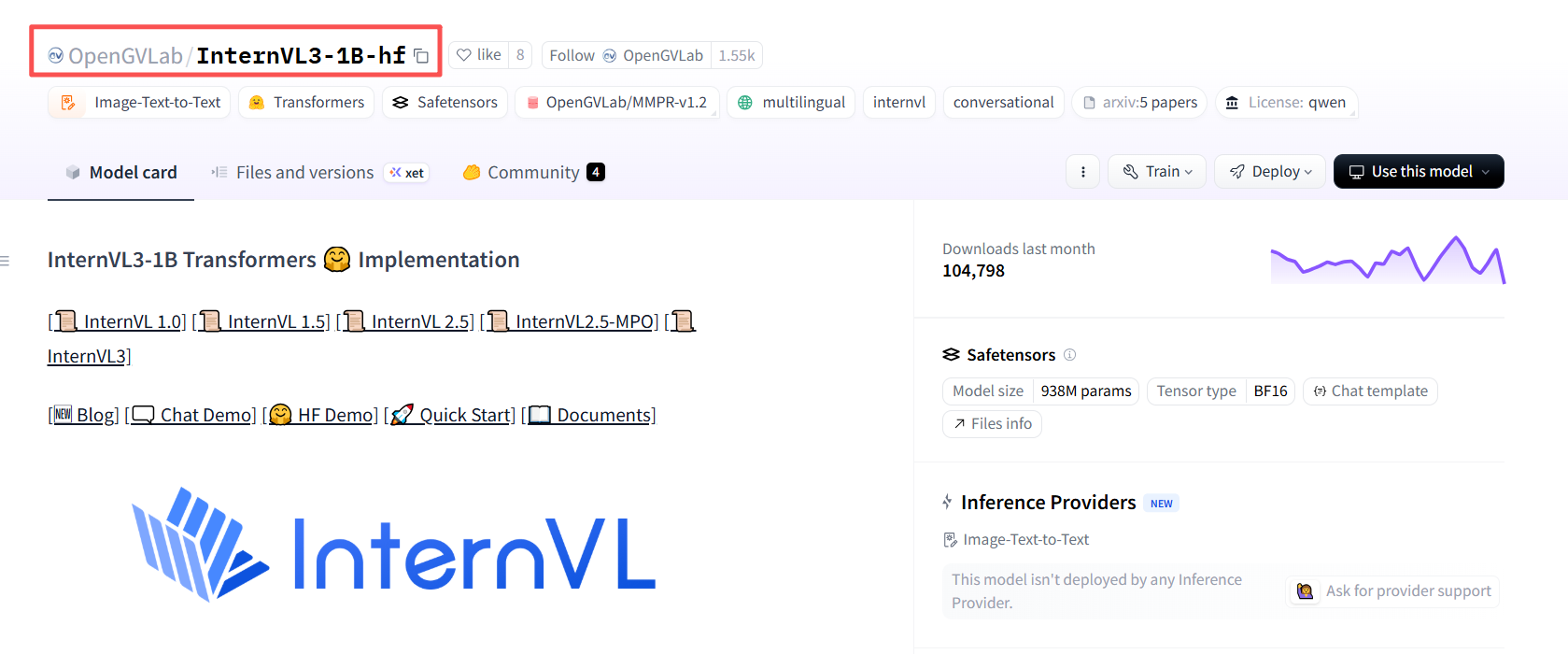Click the Safetensors info icon
This screenshot has height=654, width=1568.
[1070, 355]
